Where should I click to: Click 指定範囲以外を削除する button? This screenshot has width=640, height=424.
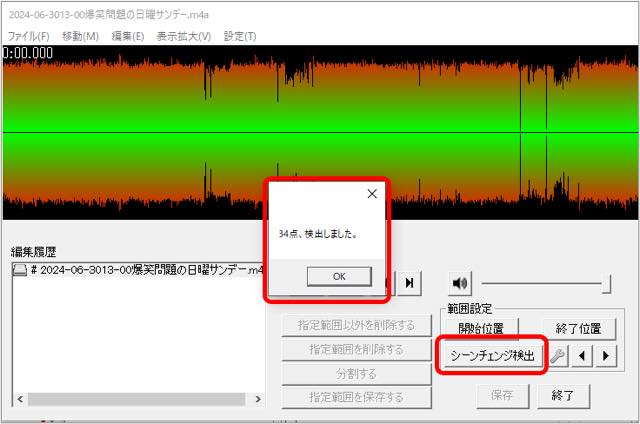(x=356, y=325)
